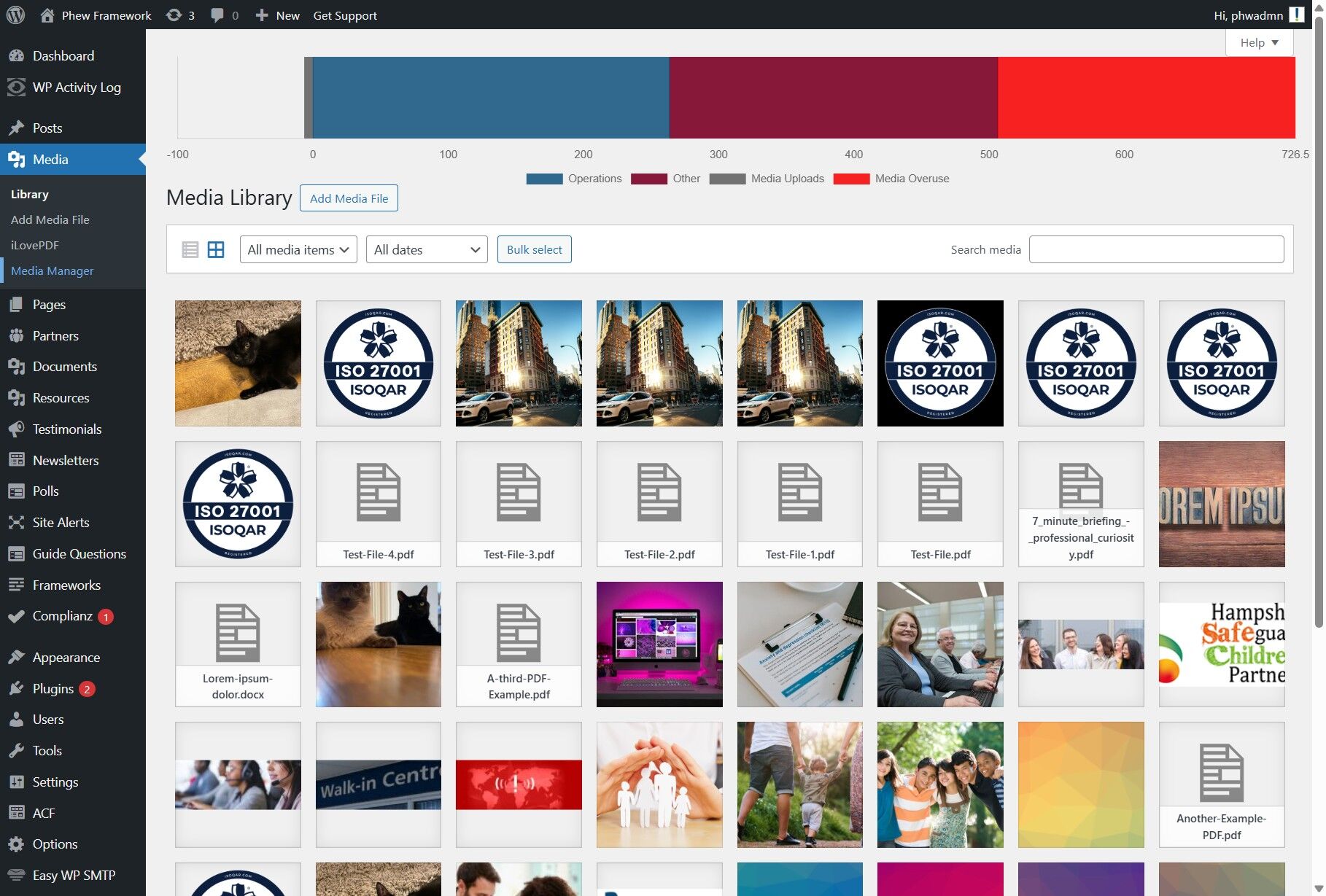Click the Dashboard gauge icon
Viewport: 1326px width, 896px height.
(16, 56)
